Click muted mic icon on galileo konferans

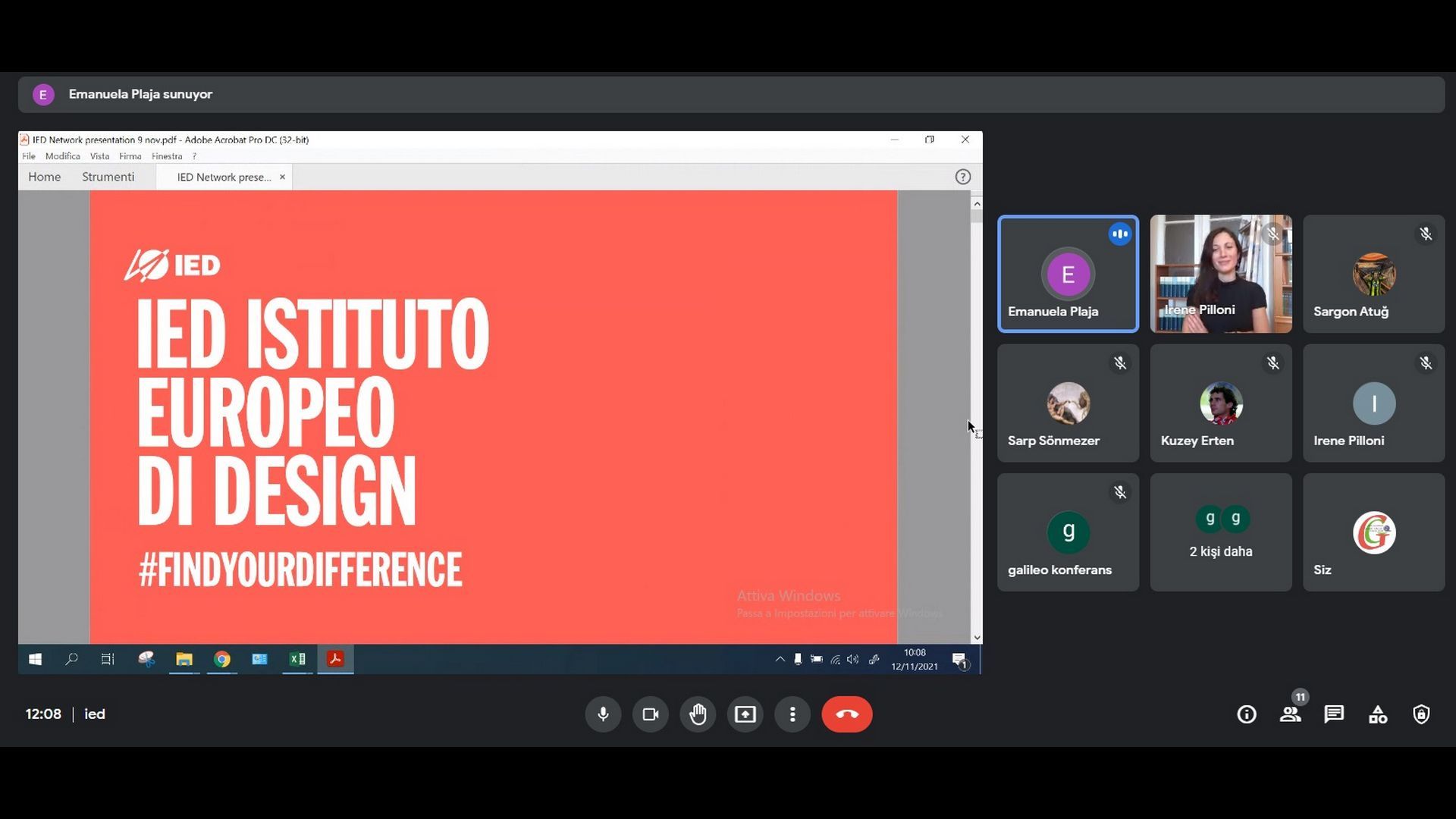[1120, 493]
